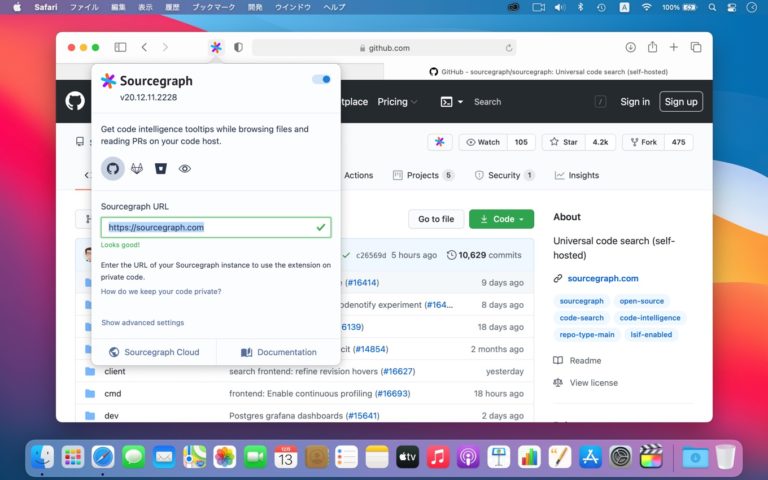Open the Safari menu in menu bar
The height and width of the screenshot is (480, 768).
coord(46,7)
